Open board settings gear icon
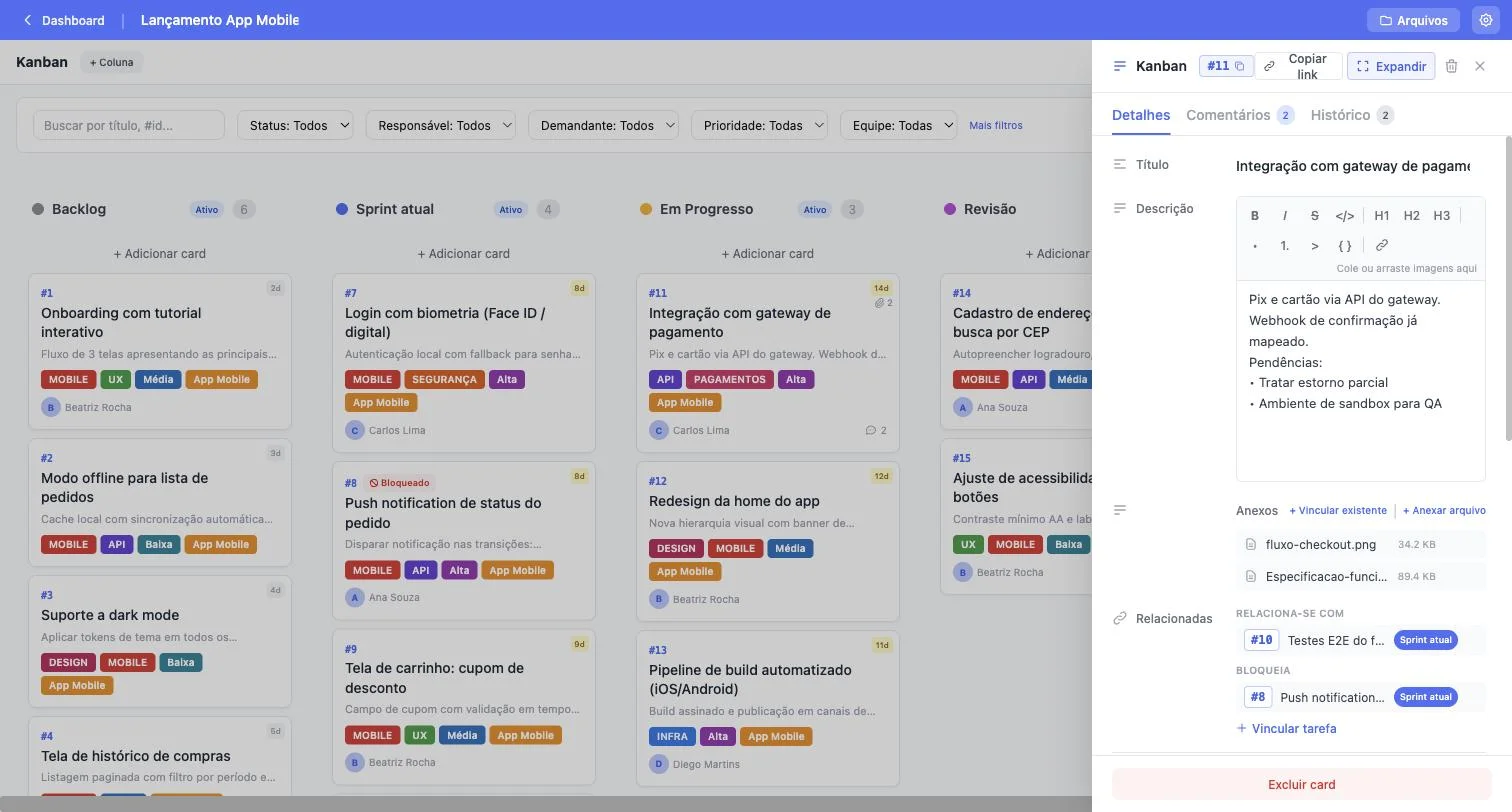 click(1486, 20)
